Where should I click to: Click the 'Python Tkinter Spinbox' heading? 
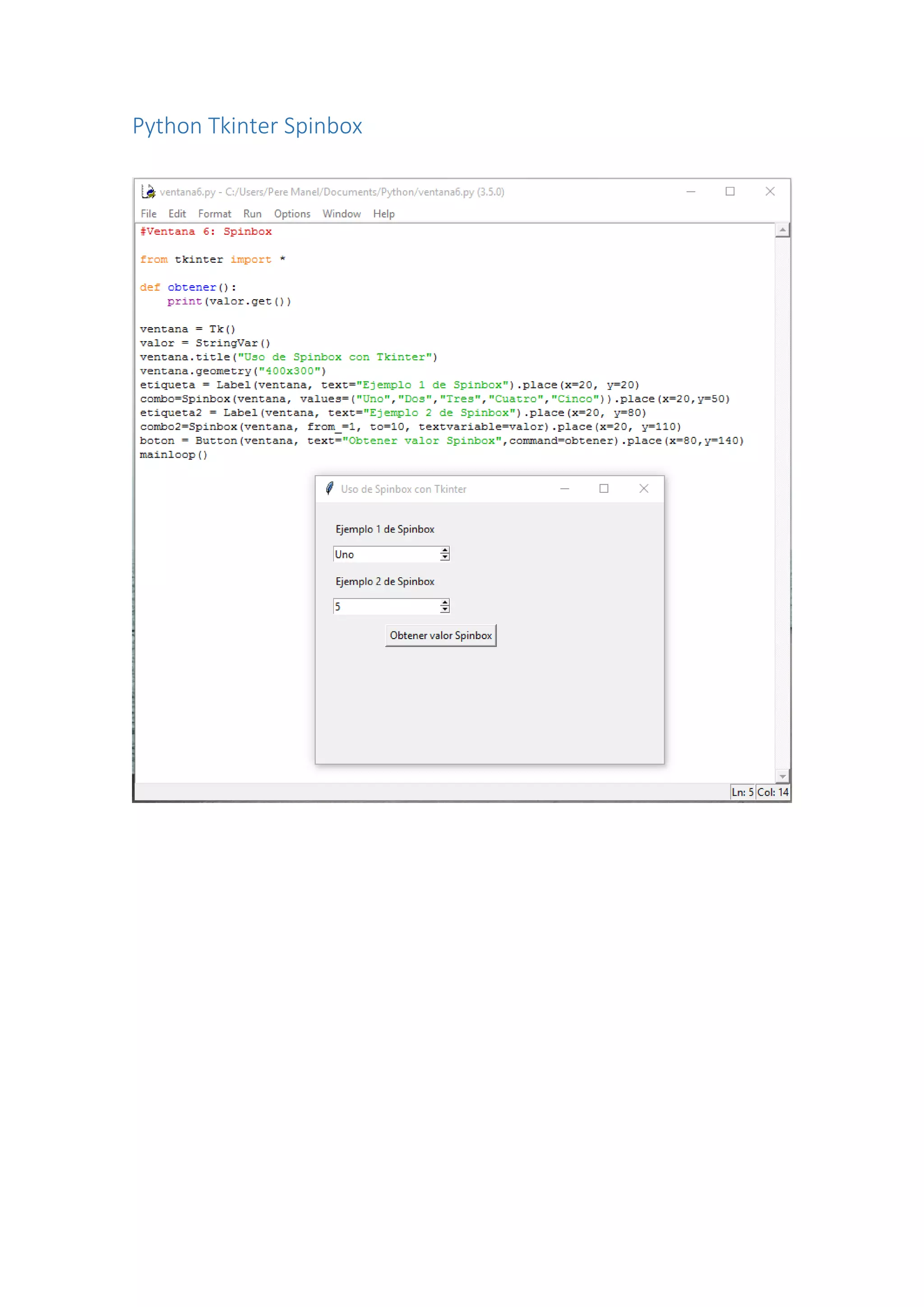click(248, 126)
